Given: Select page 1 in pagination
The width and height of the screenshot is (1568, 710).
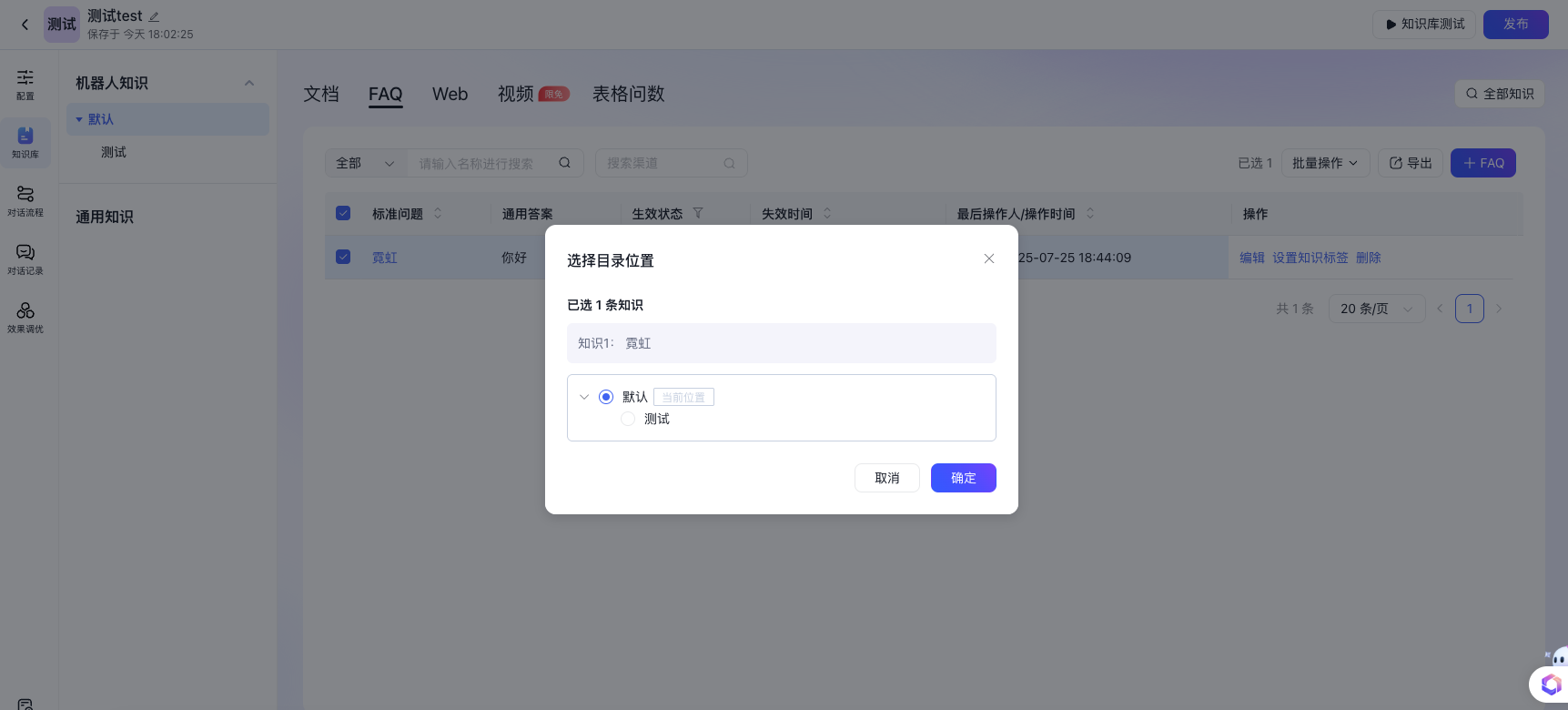Looking at the screenshot, I should point(1470,309).
